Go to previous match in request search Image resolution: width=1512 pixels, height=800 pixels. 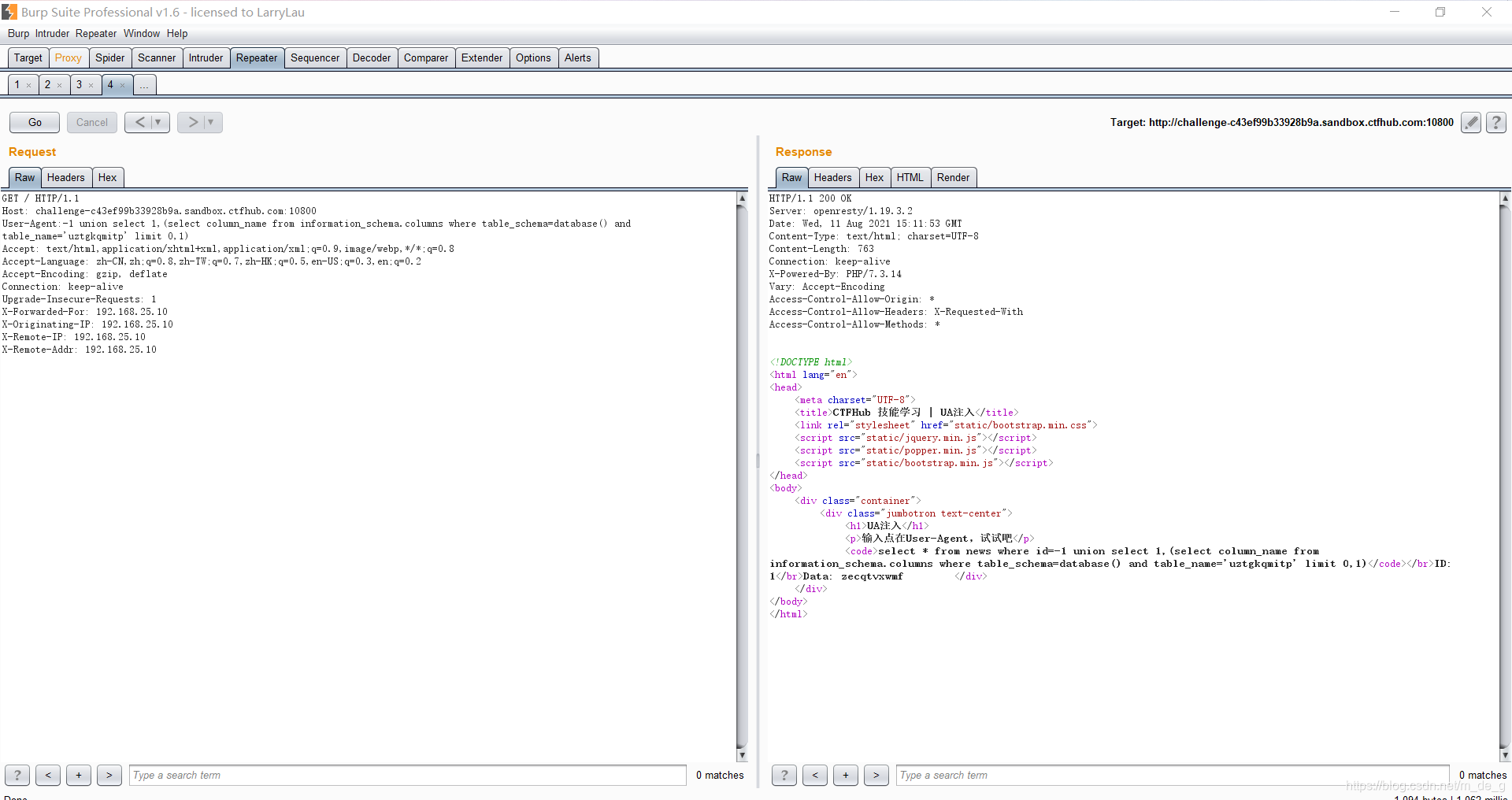coord(48,775)
